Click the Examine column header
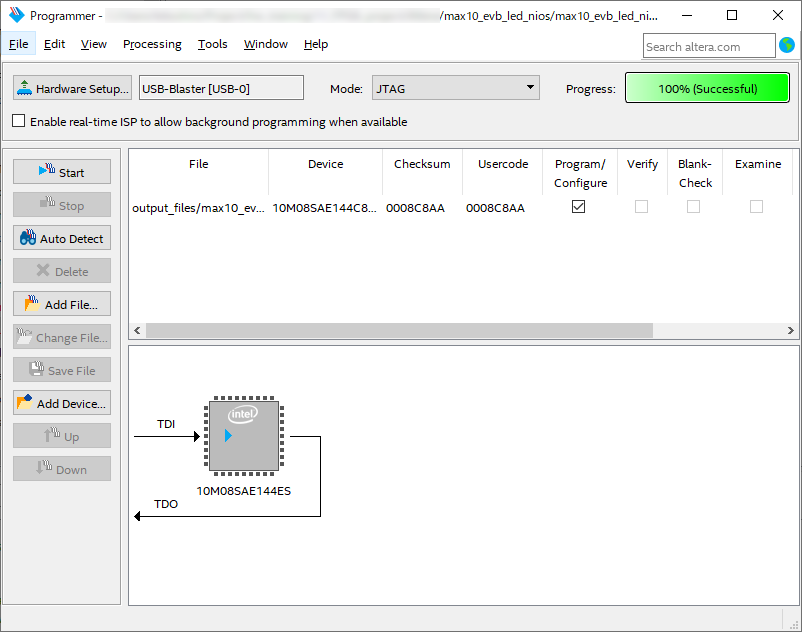Image resolution: width=802 pixels, height=632 pixels. coord(758,164)
